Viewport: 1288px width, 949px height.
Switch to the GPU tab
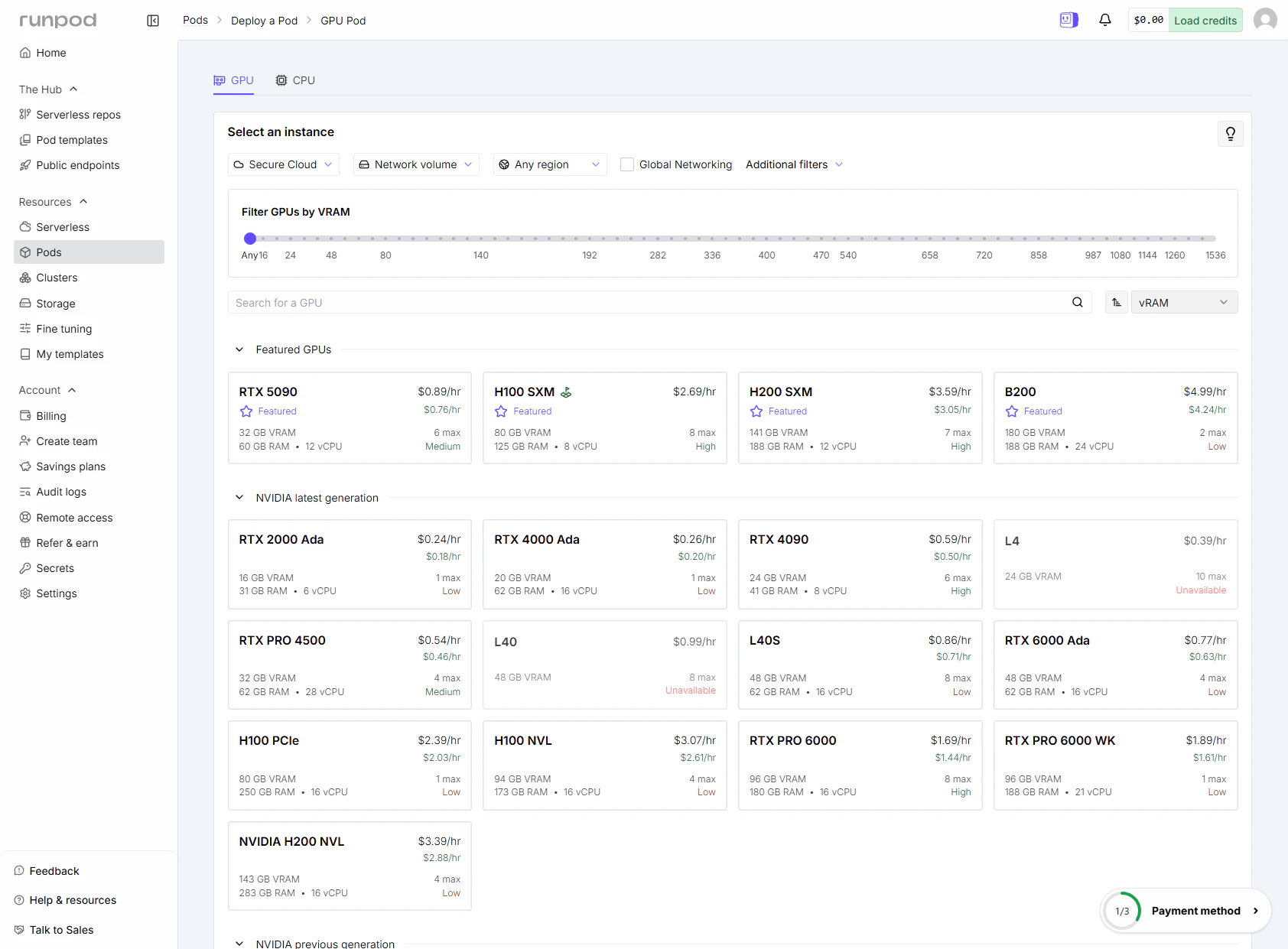click(233, 80)
